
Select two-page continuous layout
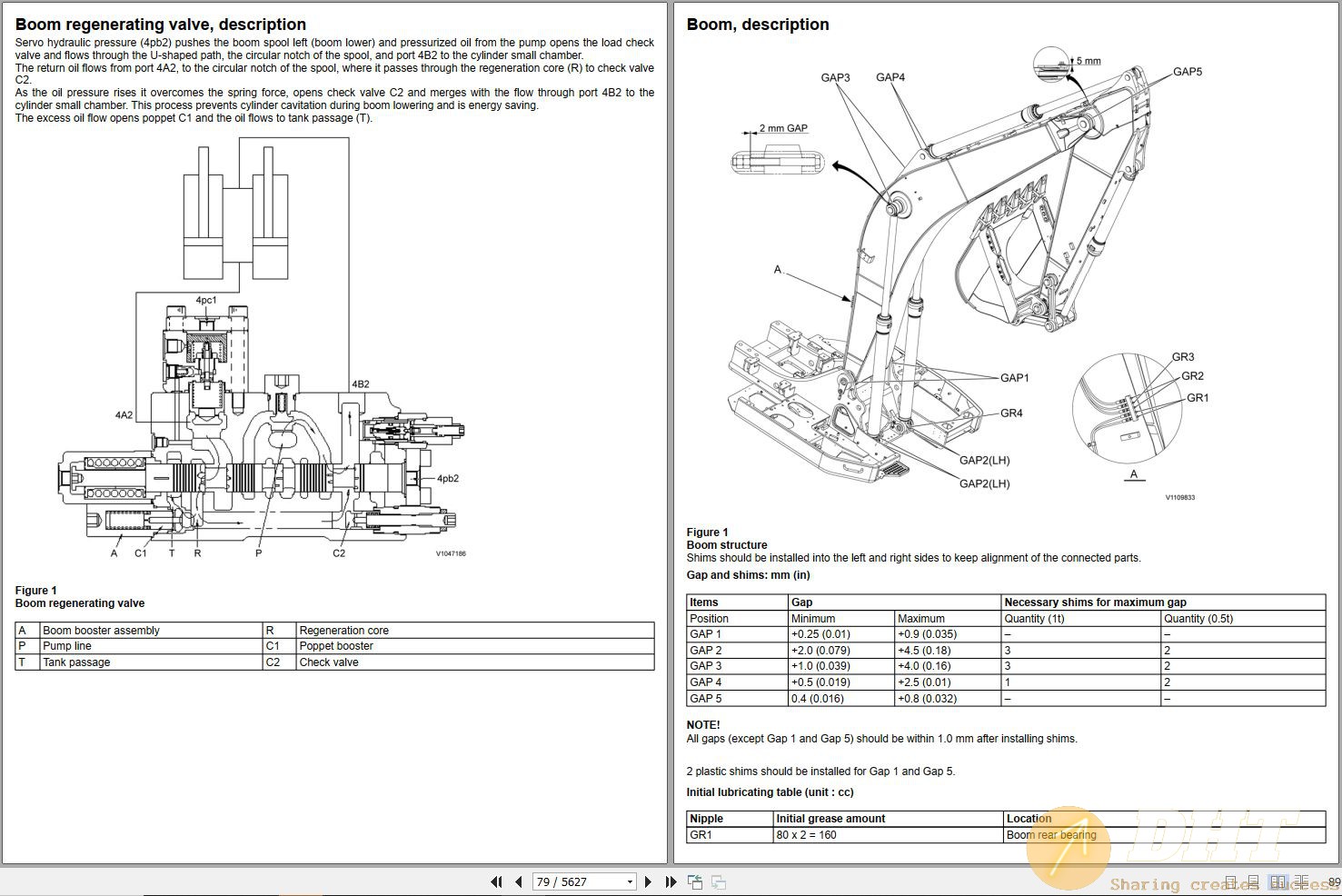tap(1302, 882)
